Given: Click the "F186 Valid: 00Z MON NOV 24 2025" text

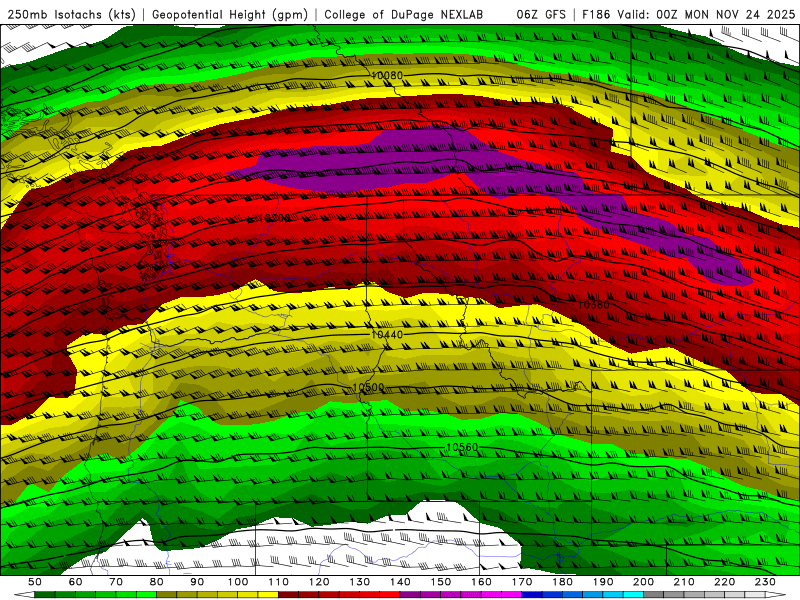Looking at the screenshot, I should [689, 15].
